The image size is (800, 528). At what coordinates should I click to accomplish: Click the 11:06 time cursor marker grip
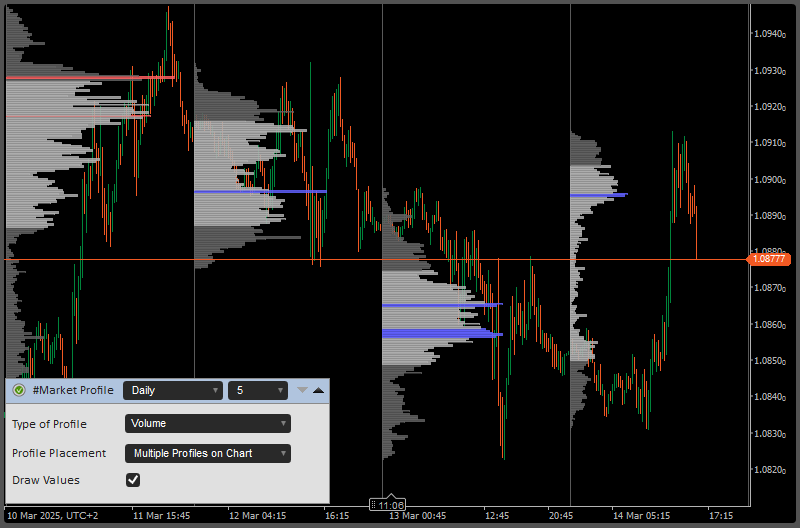point(373,506)
